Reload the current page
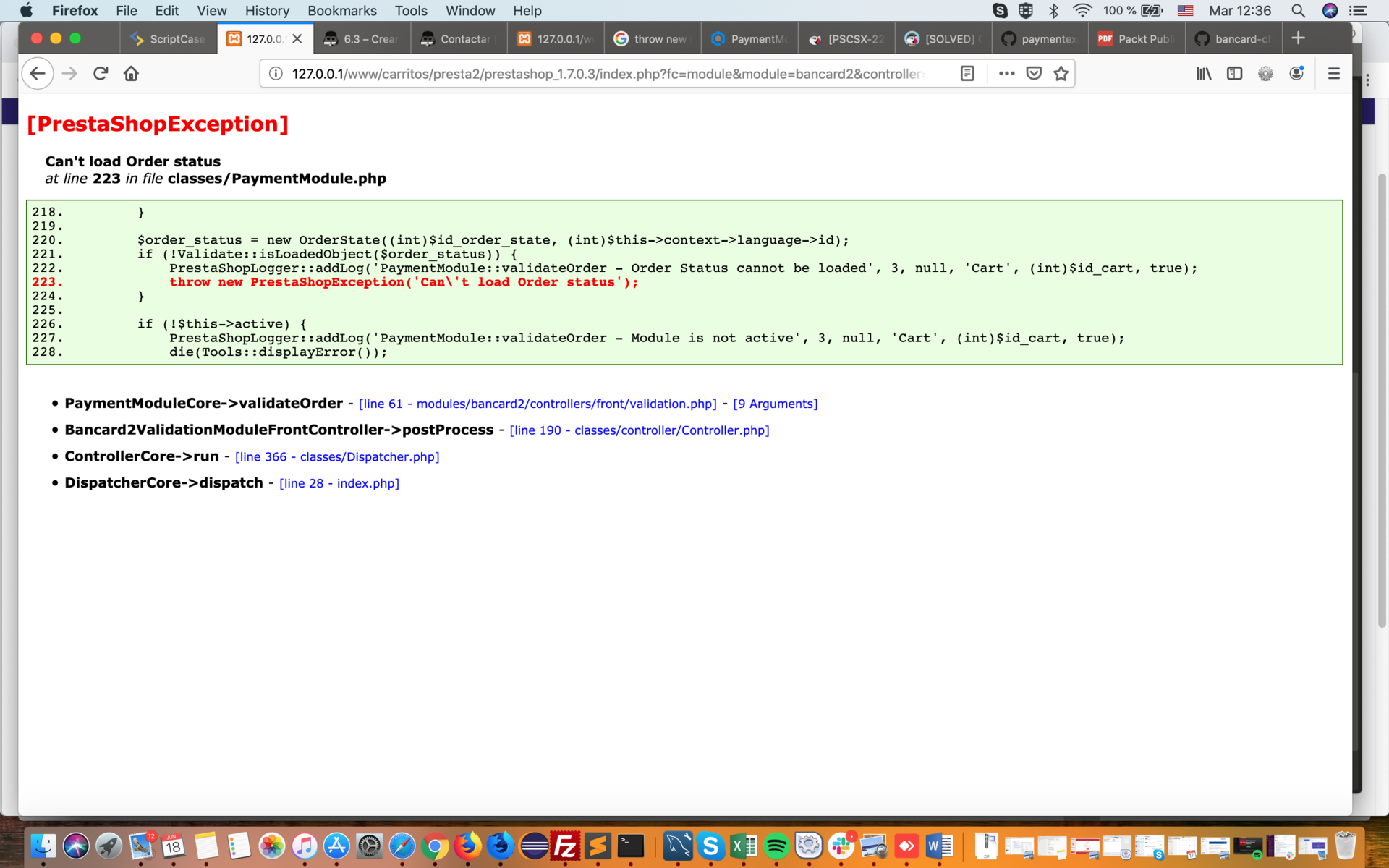The width and height of the screenshot is (1389, 868). pos(101,74)
